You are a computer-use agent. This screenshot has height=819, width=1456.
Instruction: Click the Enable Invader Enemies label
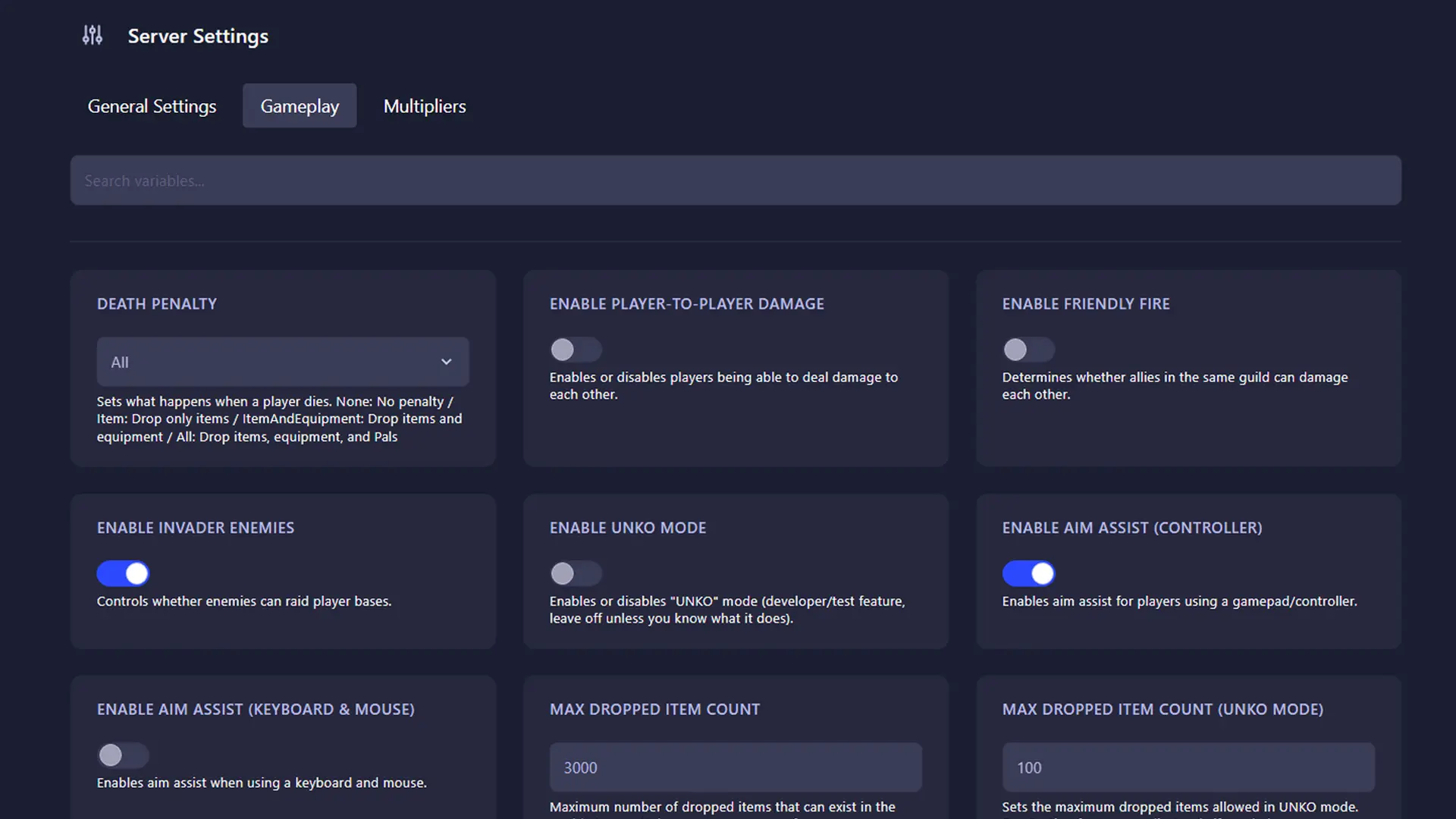(195, 528)
